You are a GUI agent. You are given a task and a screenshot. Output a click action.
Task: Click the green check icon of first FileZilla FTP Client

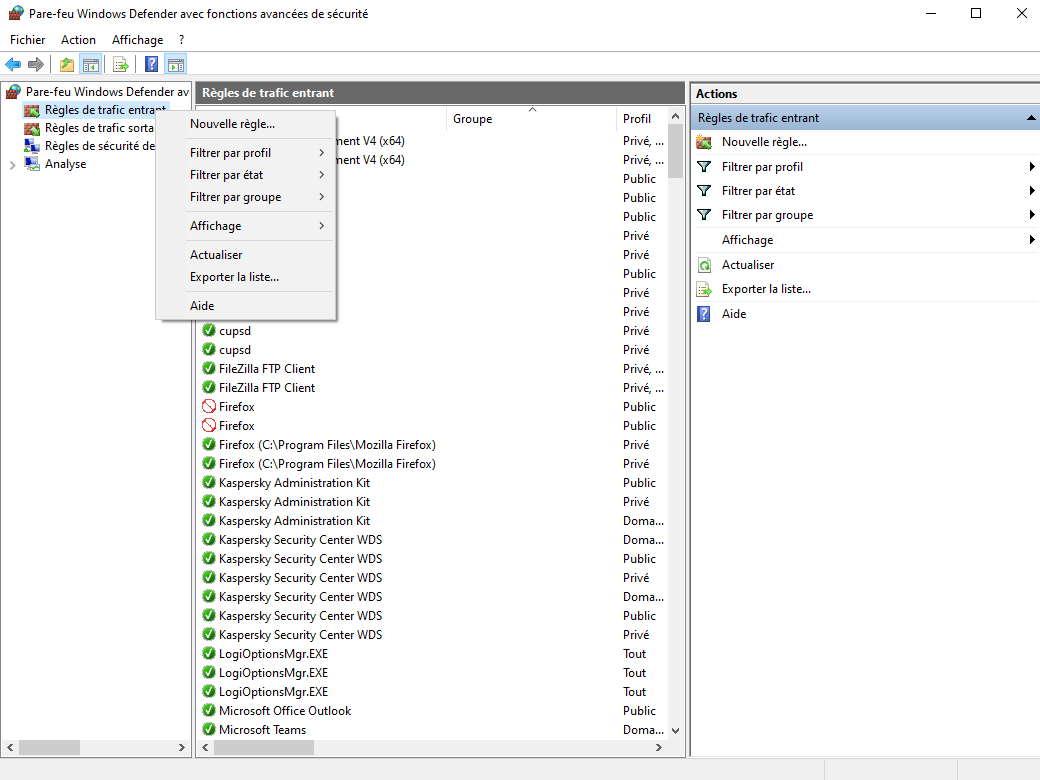(x=209, y=368)
